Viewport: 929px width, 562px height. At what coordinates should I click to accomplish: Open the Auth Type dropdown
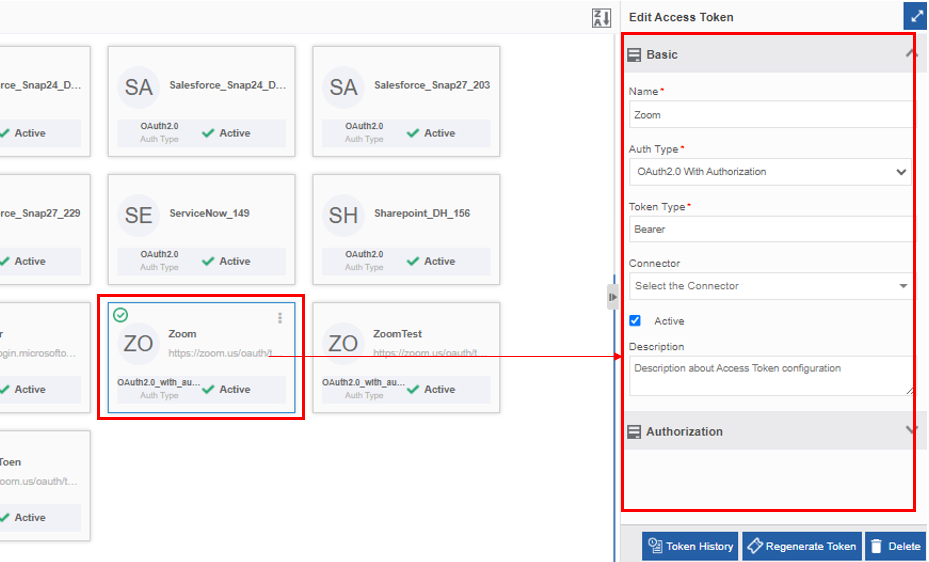[x=770, y=172]
